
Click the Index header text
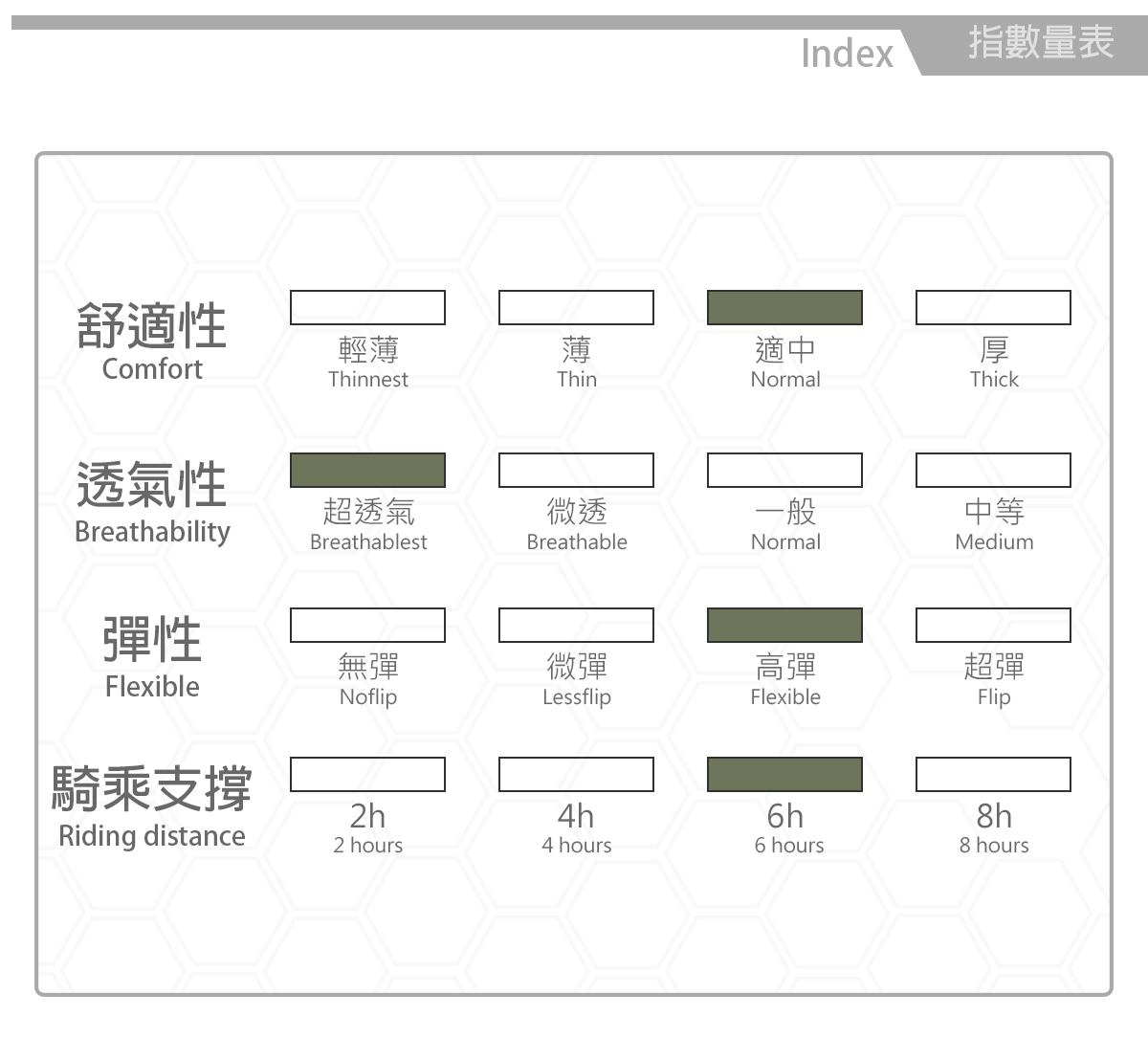[x=847, y=54]
